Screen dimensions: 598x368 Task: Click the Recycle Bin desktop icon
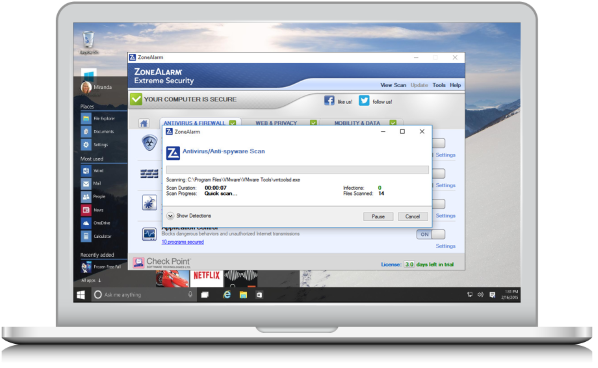(88, 40)
